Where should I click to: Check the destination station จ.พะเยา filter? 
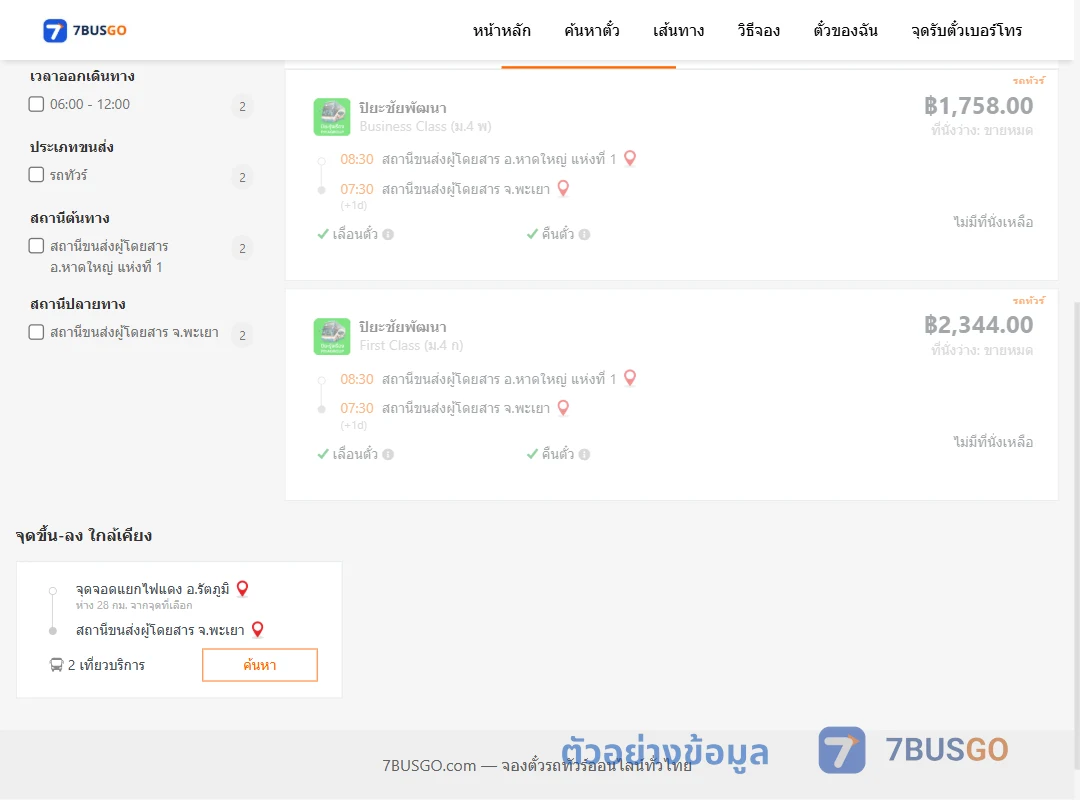pos(37,332)
